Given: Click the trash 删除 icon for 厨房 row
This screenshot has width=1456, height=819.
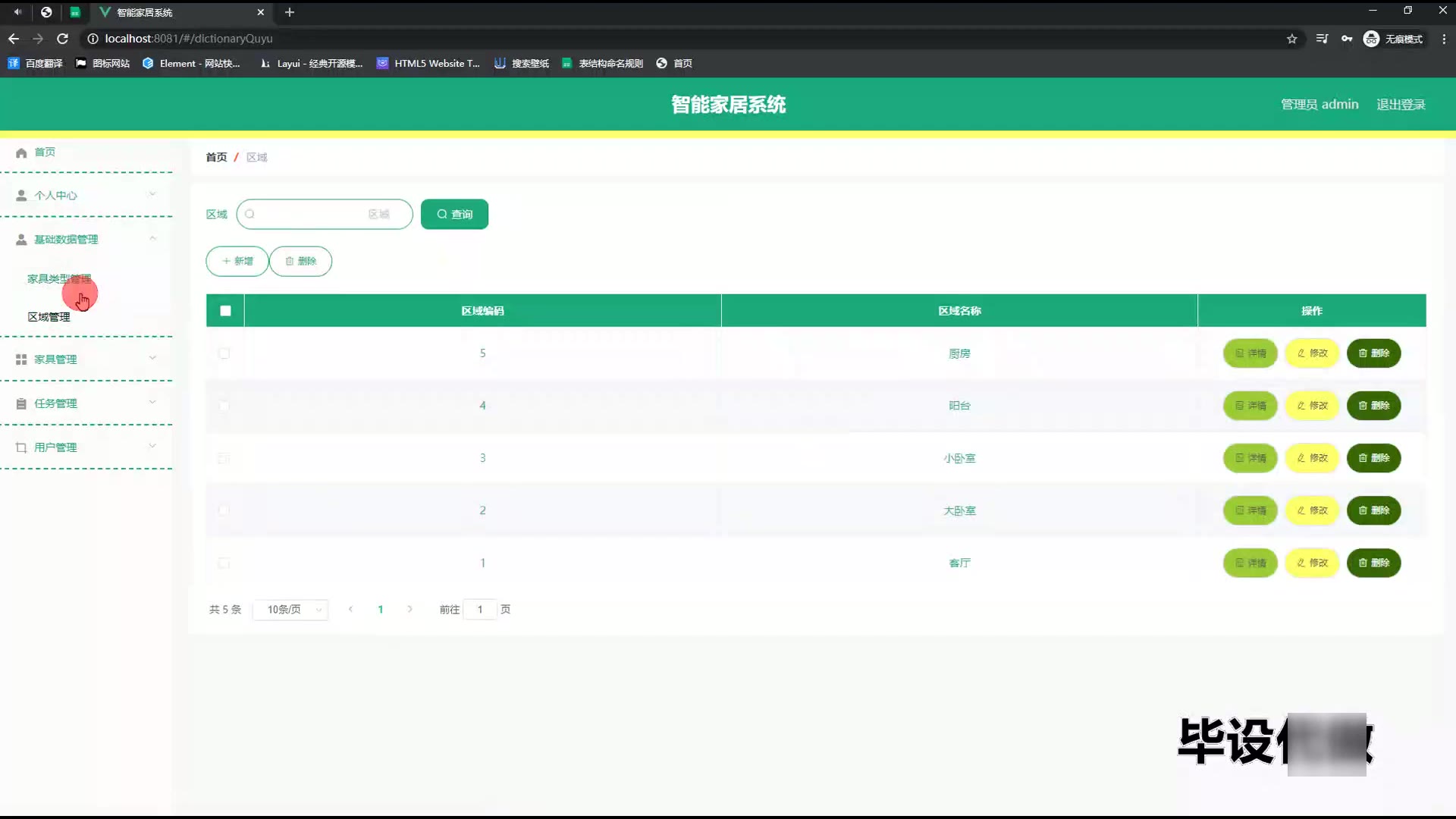Looking at the screenshot, I should click(1363, 353).
